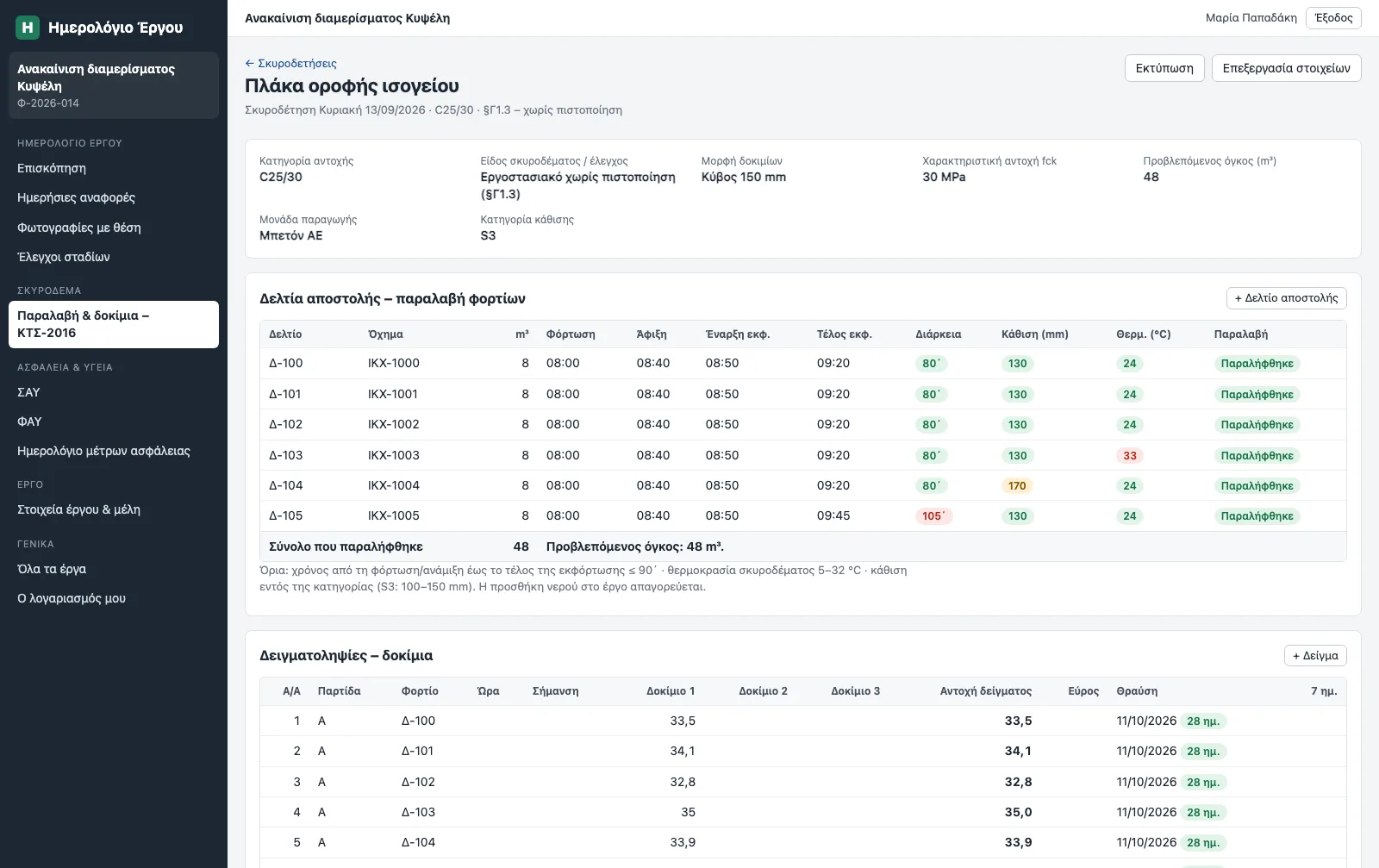Screen dimensions: 1379x868
Task: Open Ο λογαριασμός μου
Action: coord(114,598)
